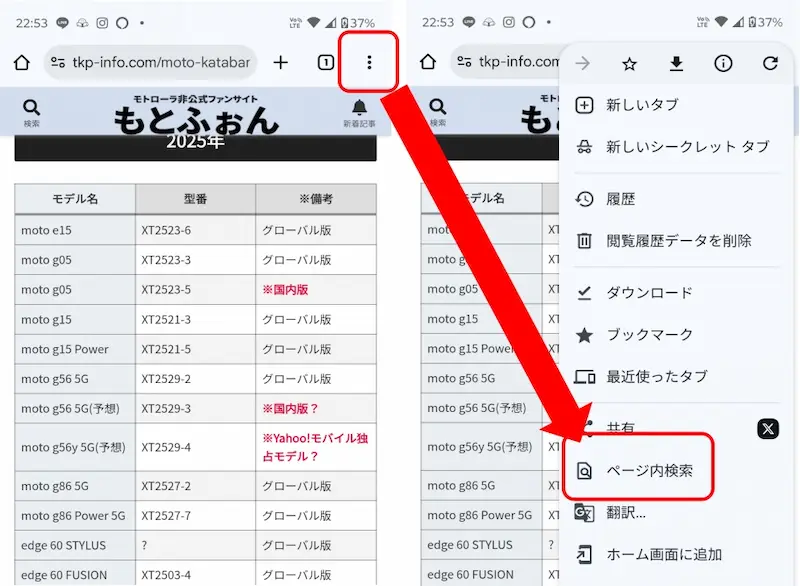This screenshot has width=800, height=586.
Task: Tap the home icon in left screenshot
Action: [21, 63]
